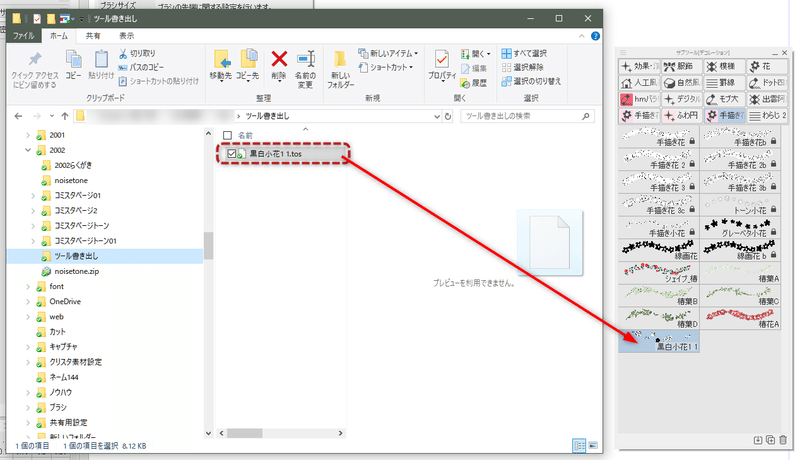Select 服飾 sub tool group
800x460 pixels.
(x=681, y=66)
